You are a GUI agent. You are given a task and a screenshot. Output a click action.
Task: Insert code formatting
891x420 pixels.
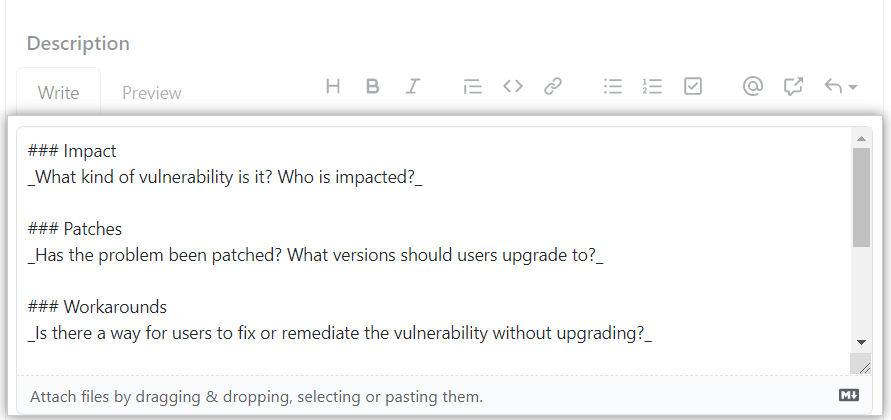pos(513,87)
